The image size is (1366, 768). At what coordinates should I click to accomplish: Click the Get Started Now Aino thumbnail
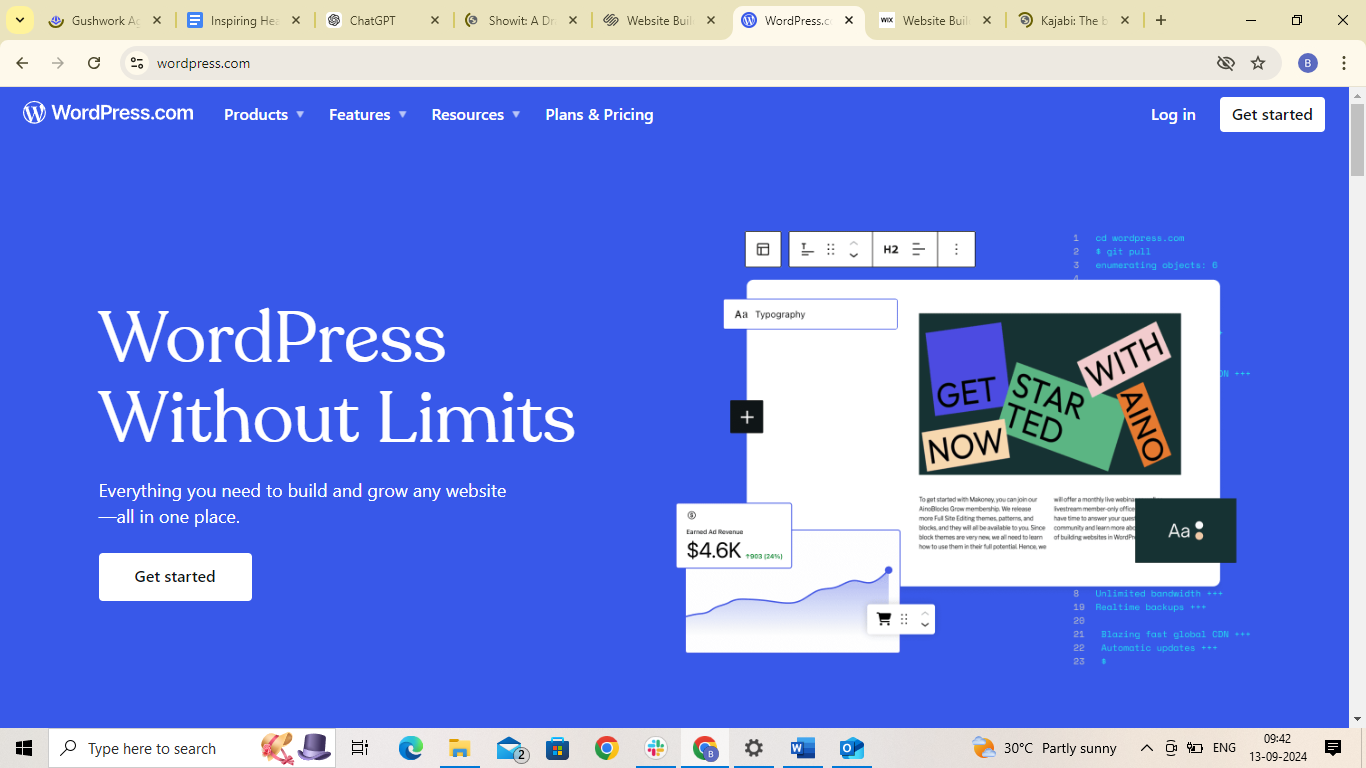[1050, 394]
